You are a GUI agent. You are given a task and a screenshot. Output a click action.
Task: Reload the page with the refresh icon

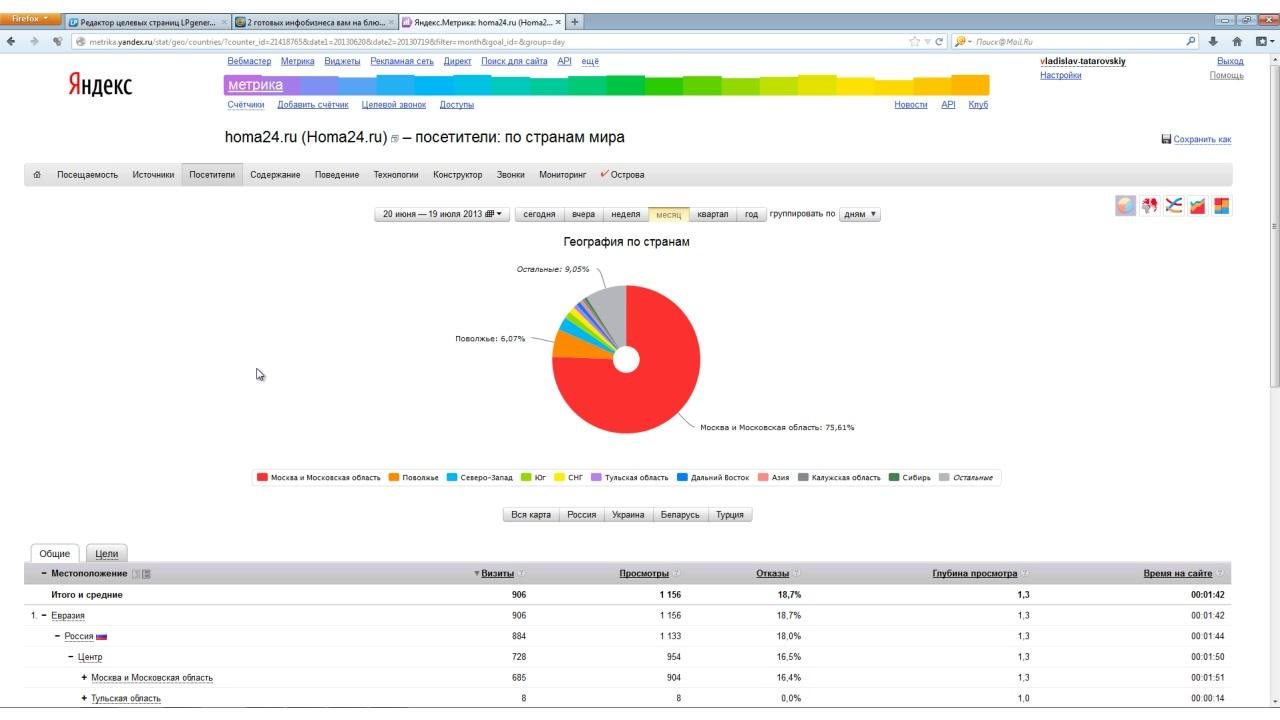939,42
